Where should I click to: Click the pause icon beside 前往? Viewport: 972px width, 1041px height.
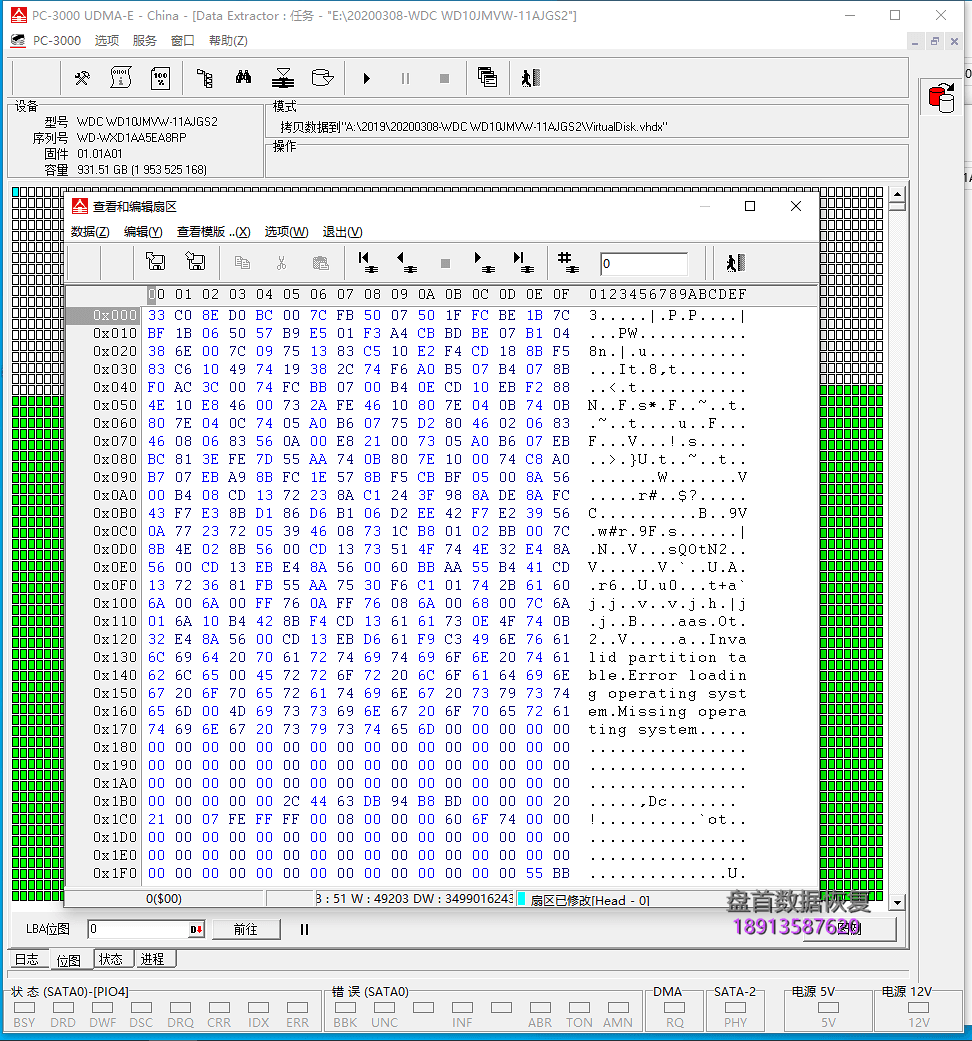click(304, 929)
